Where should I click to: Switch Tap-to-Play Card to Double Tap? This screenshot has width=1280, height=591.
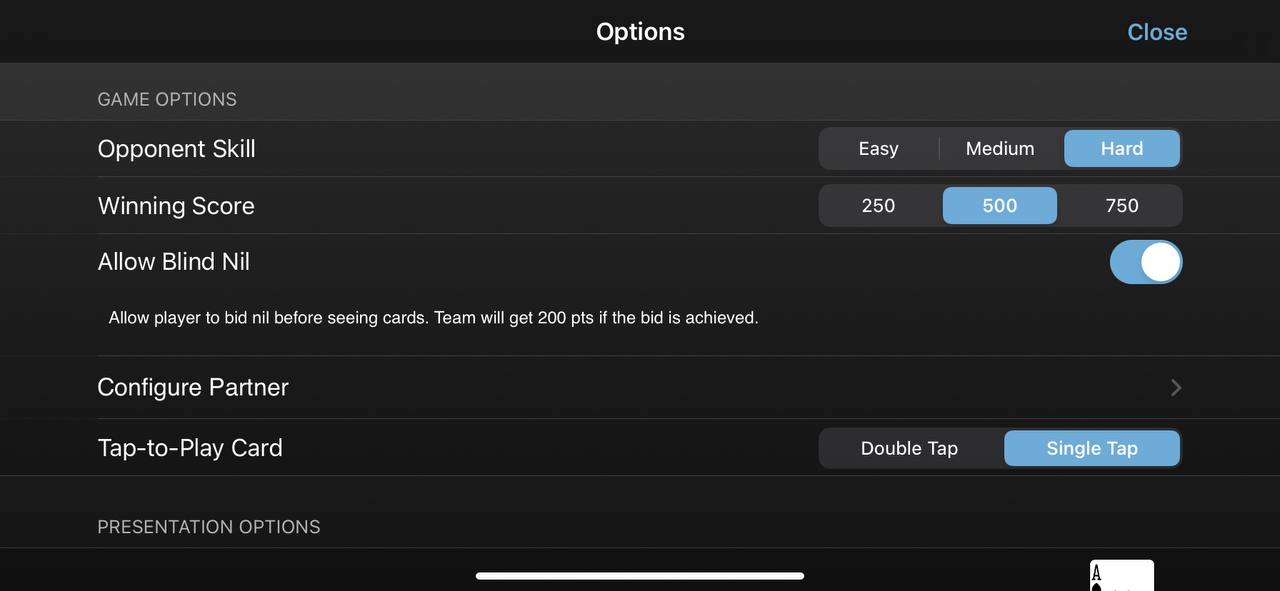coord(910,449)
